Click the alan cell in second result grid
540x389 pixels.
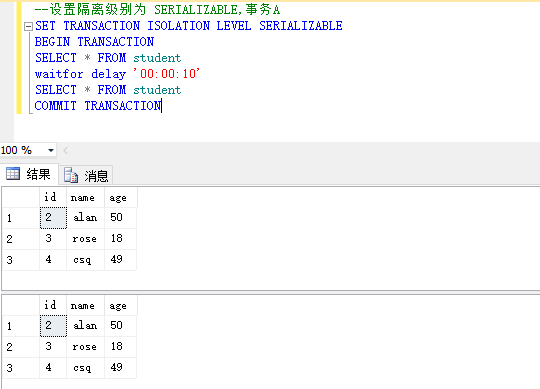point(85,326)
